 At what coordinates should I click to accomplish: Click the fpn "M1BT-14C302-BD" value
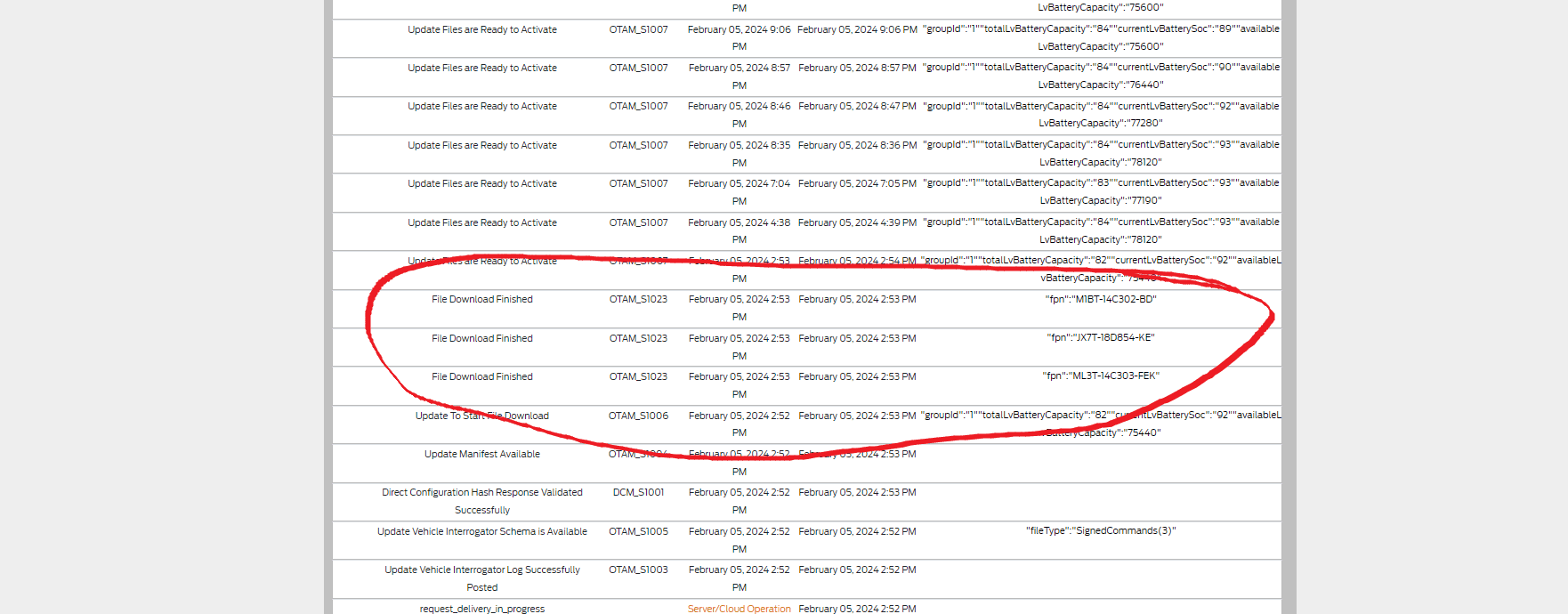[x=1100, y=299]
